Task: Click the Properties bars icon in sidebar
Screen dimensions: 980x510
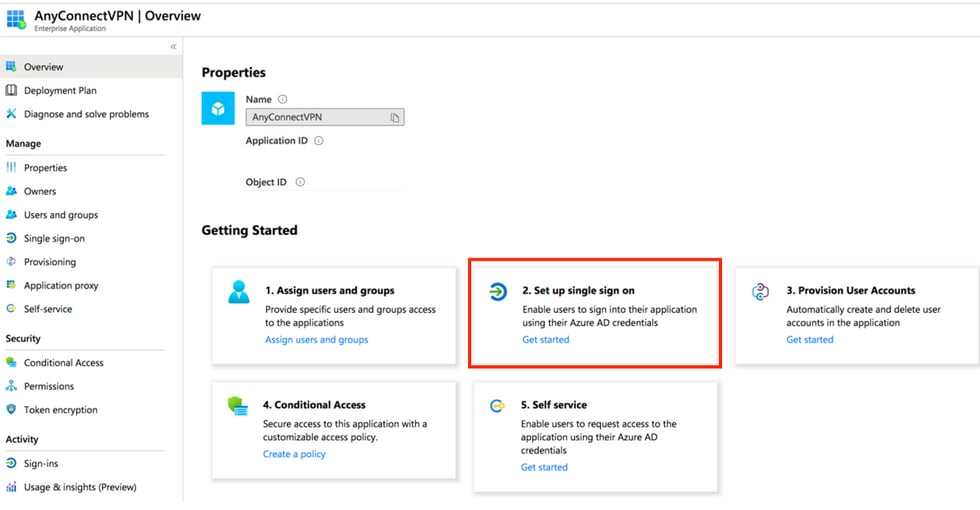Action: click(11, 168)
